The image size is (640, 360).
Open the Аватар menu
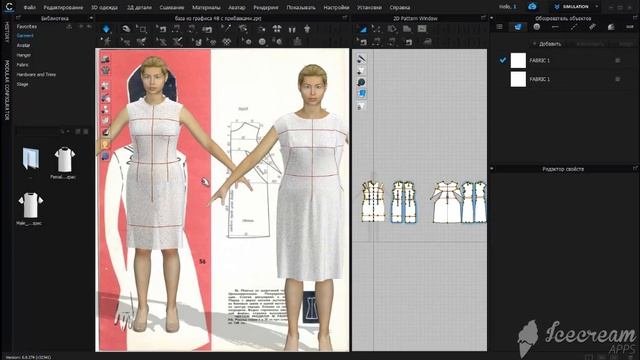(x=237, y=7)
